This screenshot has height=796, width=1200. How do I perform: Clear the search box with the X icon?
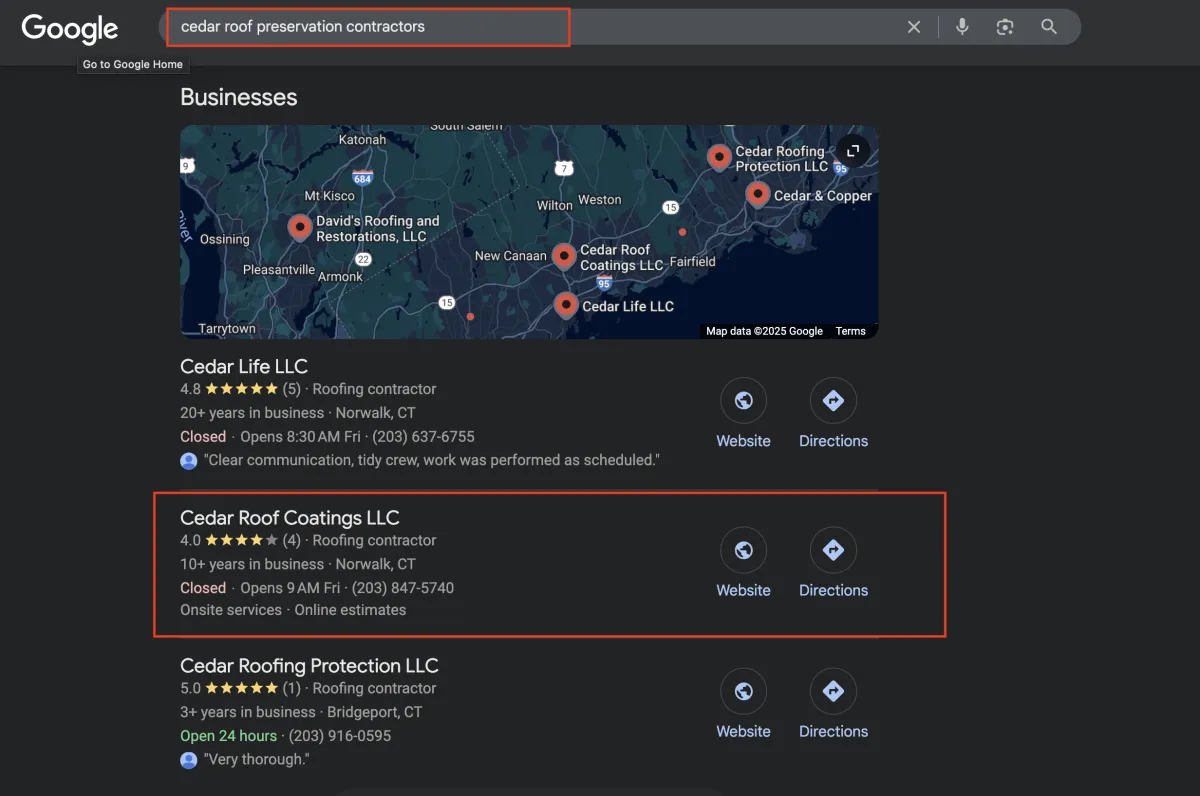[914, 27]
